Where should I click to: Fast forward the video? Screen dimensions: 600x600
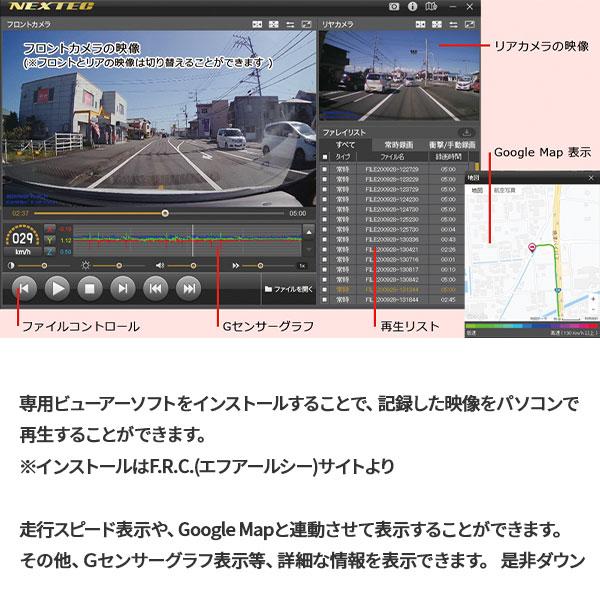(189, 289)
